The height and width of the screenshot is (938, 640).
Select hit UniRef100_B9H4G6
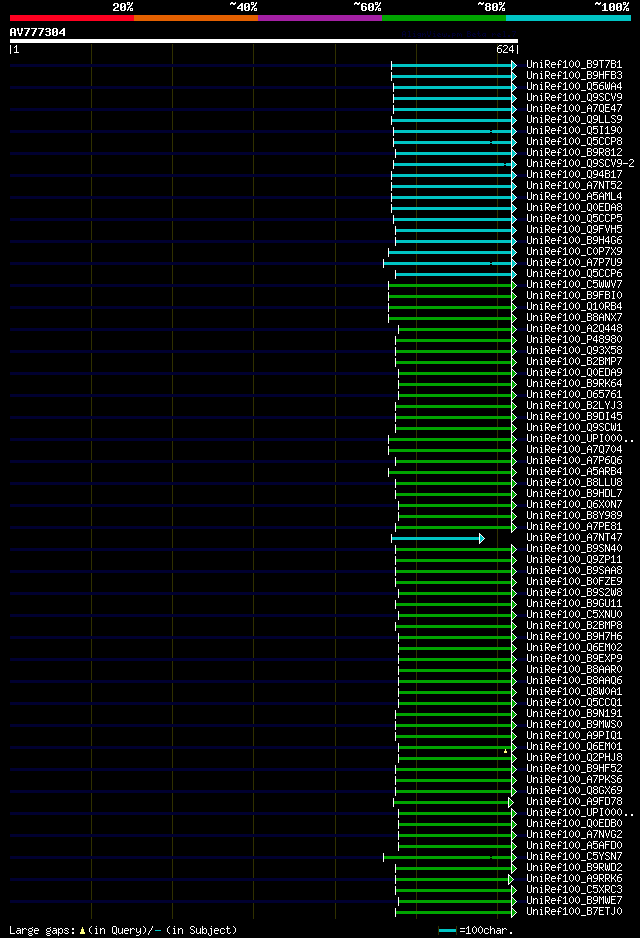[x=574, y=240]
